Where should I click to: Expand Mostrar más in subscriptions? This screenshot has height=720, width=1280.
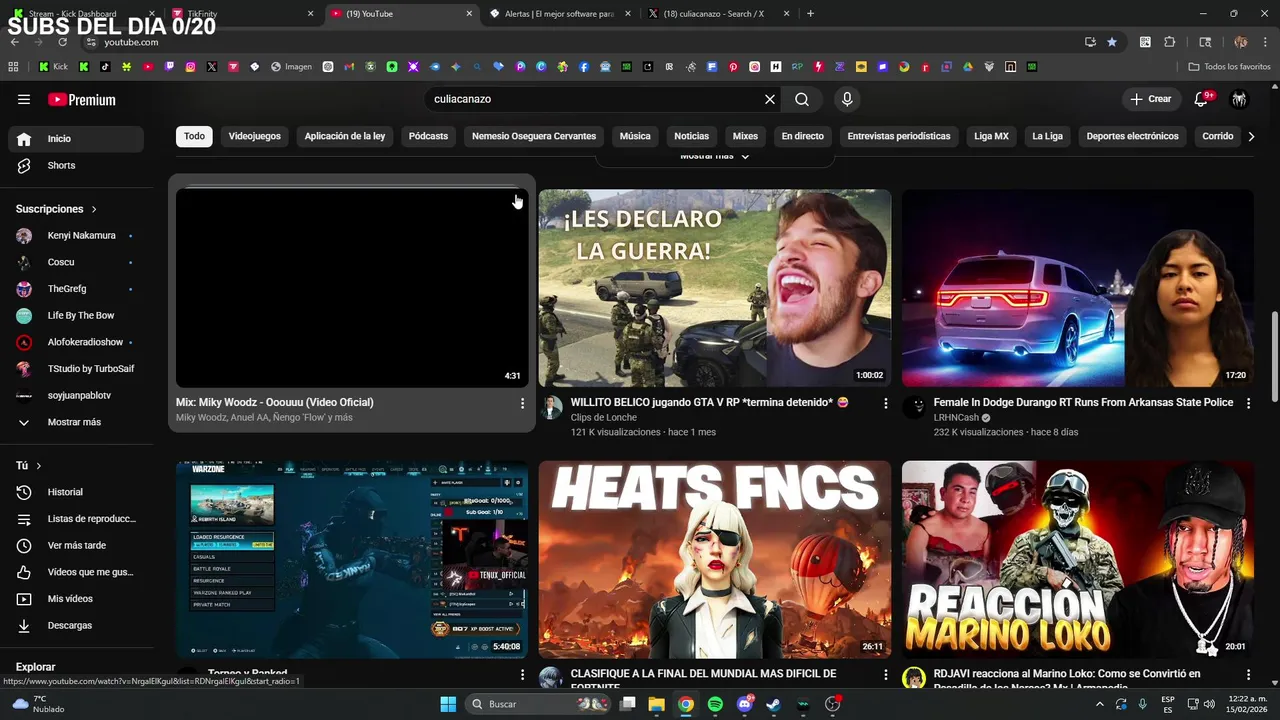[76, 422]
